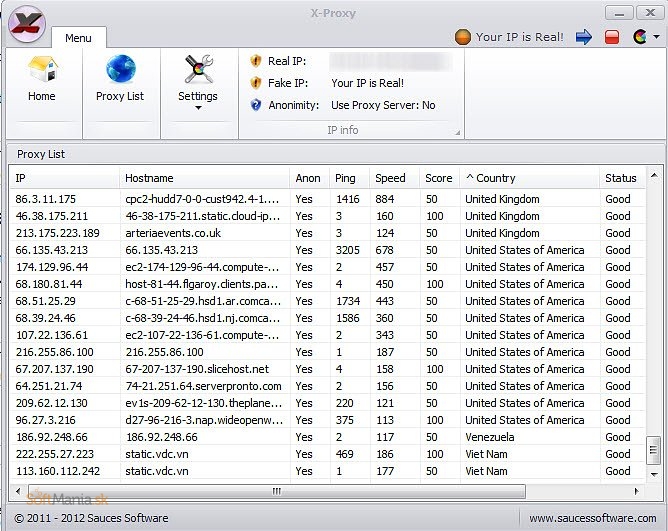Image resolution: width=668 pixels, height=531 pixels.
Task: Click 'Use Proxy Server: No' text
Action: coord(383,105)
